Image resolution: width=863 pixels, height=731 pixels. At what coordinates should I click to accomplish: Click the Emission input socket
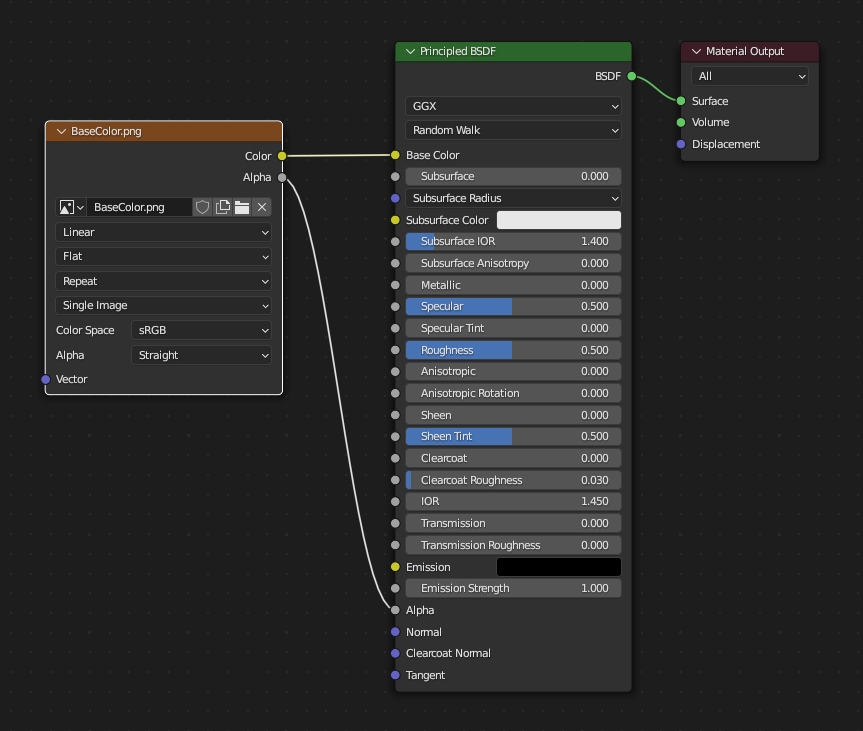(395, 567)
